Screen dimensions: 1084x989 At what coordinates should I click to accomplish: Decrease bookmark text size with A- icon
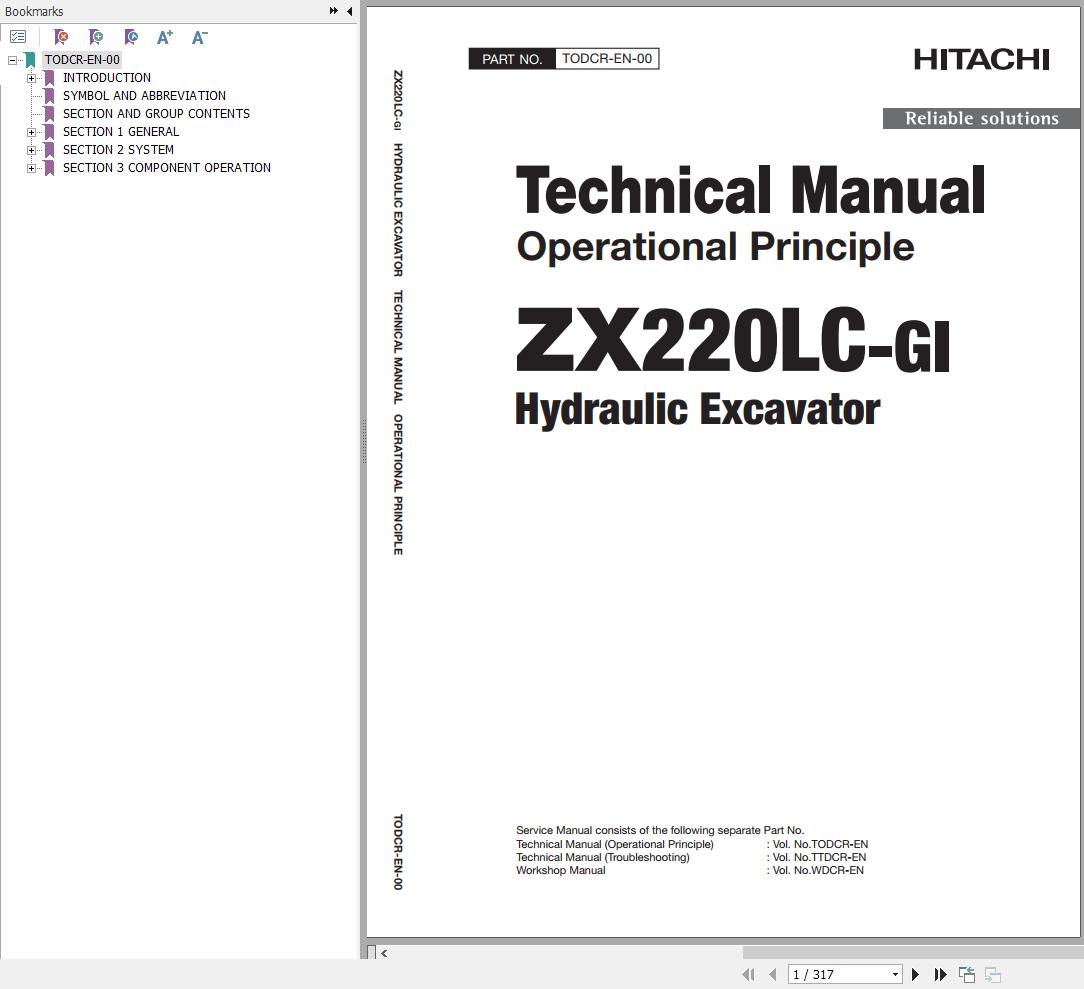click(x=199, y=36)
